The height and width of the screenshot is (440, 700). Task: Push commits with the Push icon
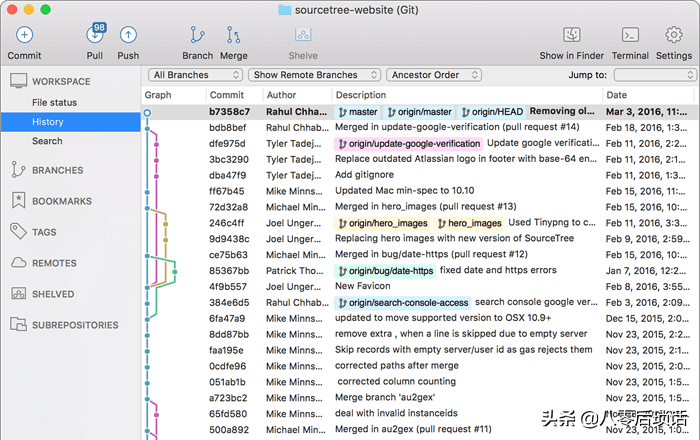click(128, 35)
